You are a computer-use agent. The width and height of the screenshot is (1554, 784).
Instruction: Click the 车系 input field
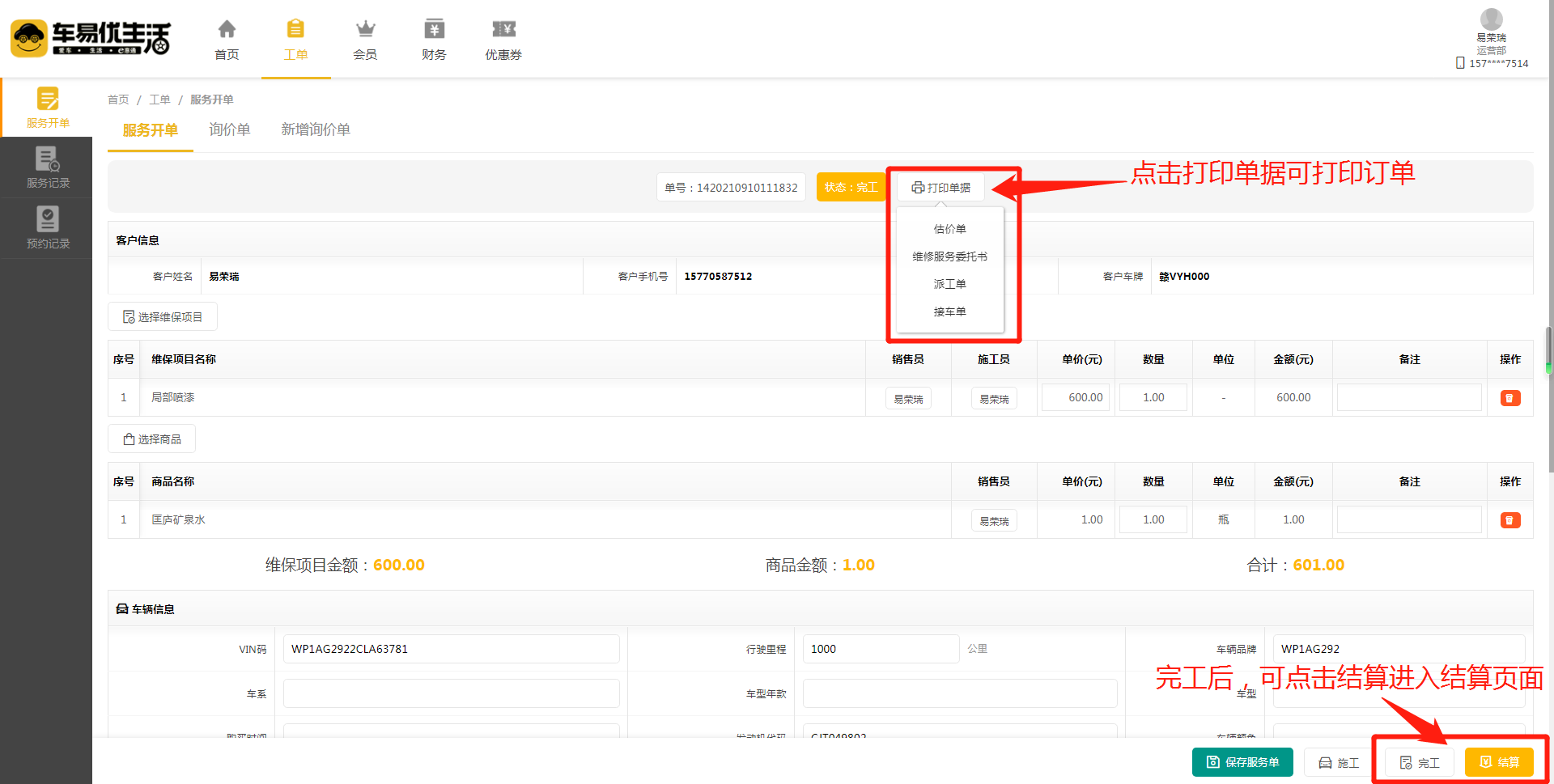tap(452, 693)
